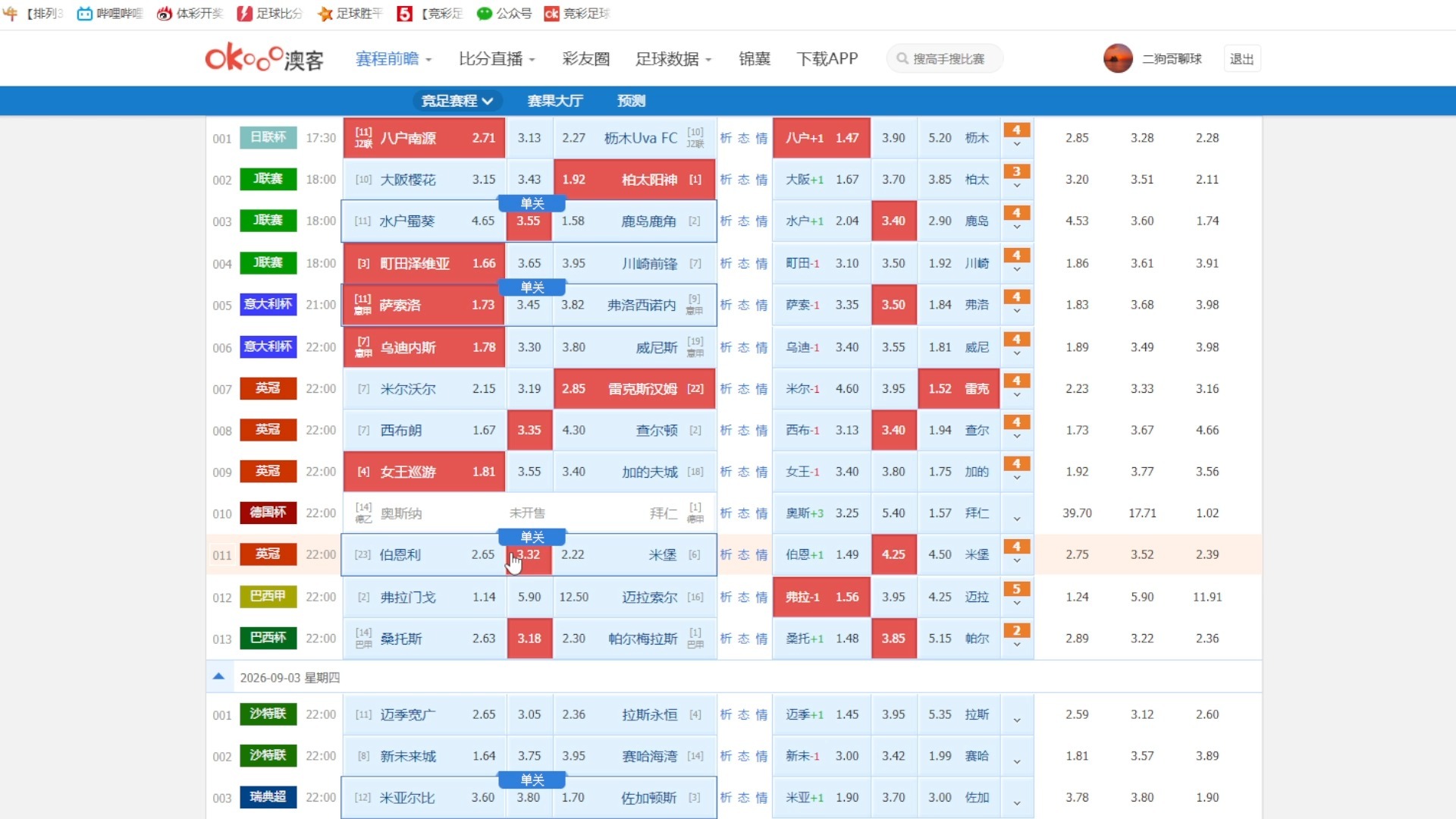The height and width of the screenshot is (819, 1456).
Task: Open the 哔哩哔哩 bookmark icon
Action: coord(85,14)
